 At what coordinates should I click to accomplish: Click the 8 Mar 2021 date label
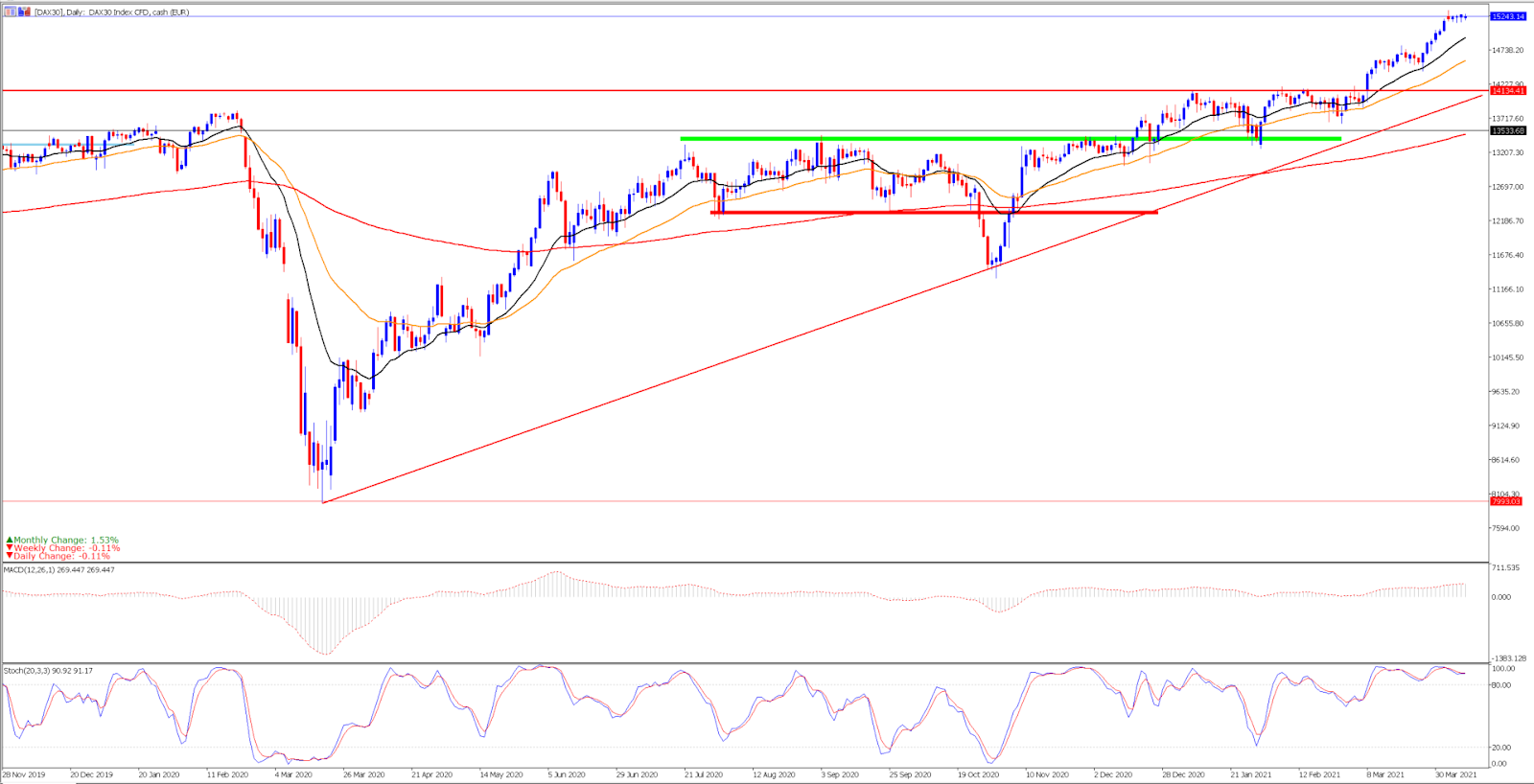pos(1385,774)
